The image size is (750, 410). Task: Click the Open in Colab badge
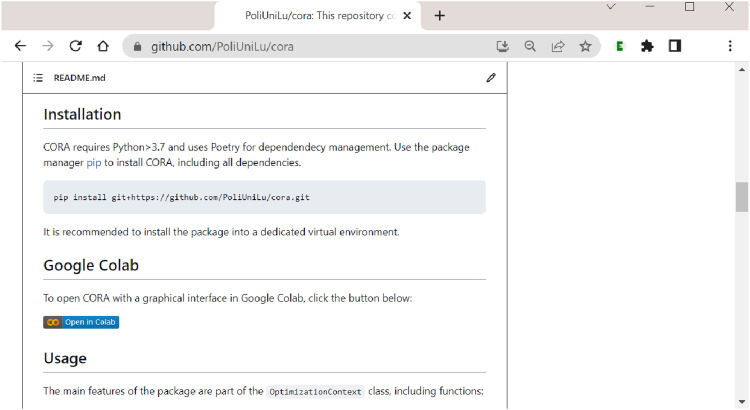click(81, 322)
